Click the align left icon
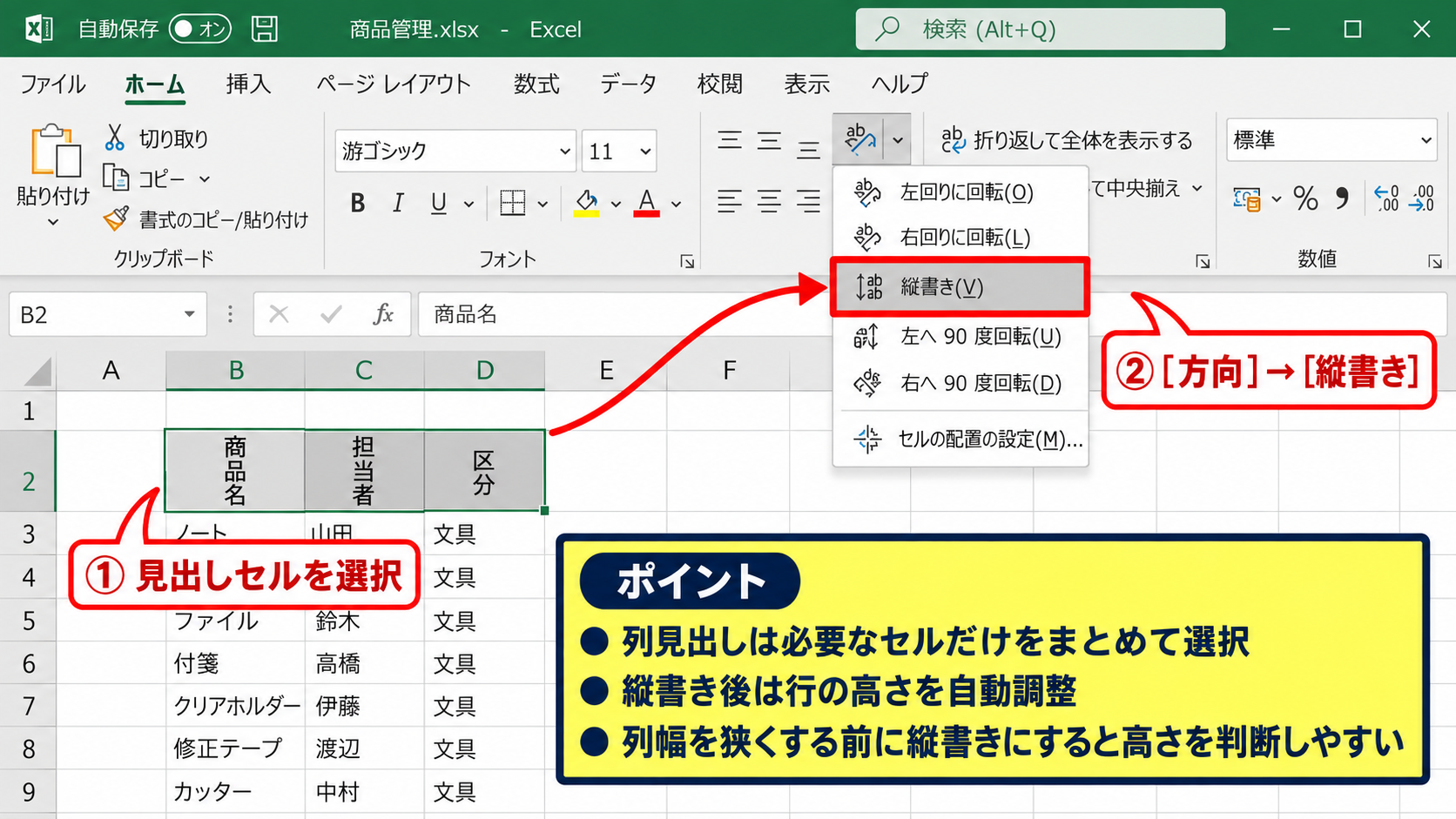1456x819 pixels. click(x=730, y=202)
